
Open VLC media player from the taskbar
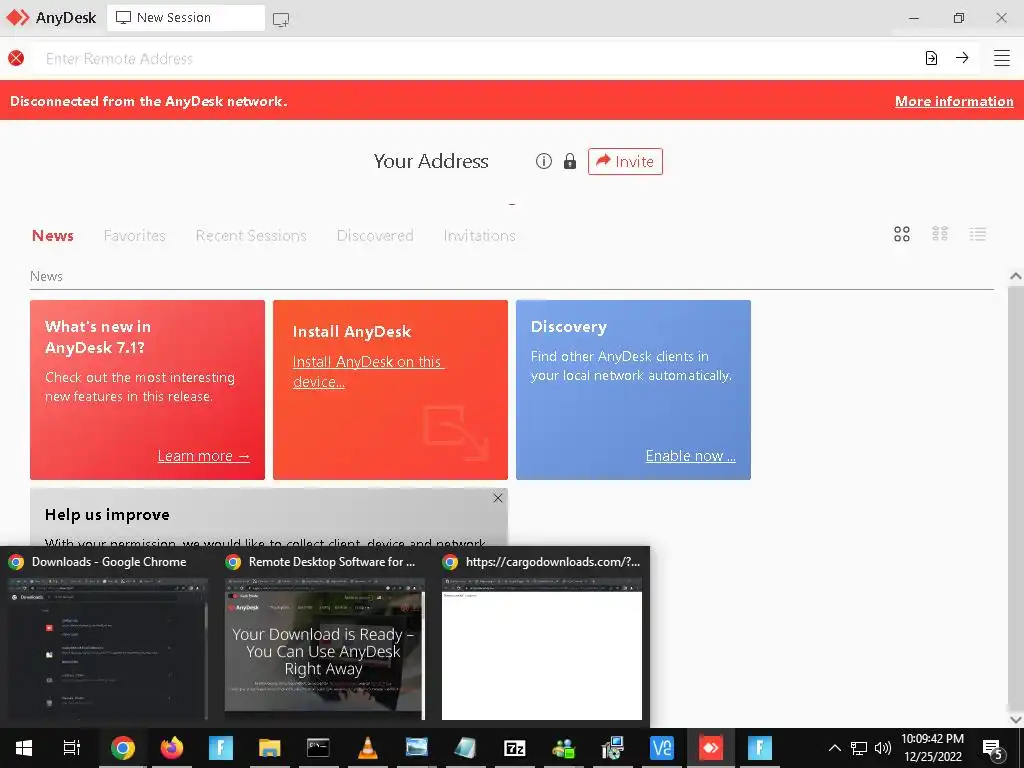[x=368, y=748]
